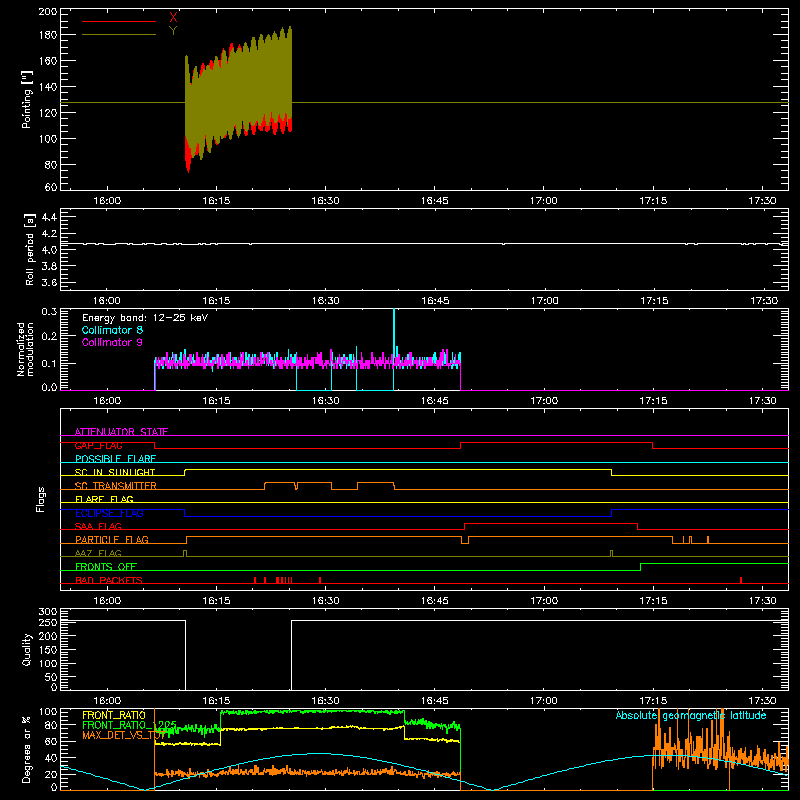
Task: Click the 17:15 label under Flags plot
Action: point(654,601)
